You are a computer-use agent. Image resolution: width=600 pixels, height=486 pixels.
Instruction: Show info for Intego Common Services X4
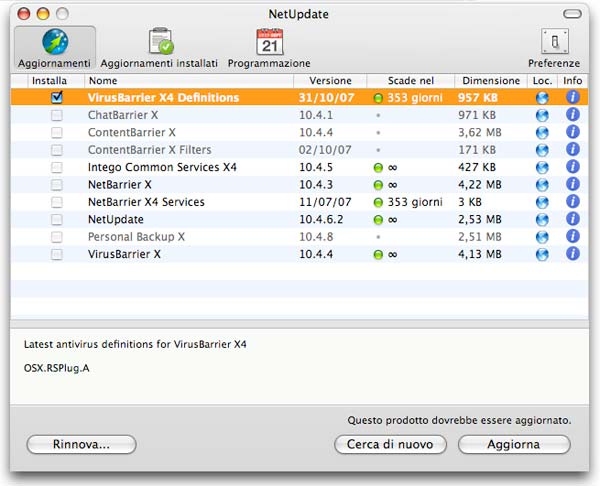point(572,167)
